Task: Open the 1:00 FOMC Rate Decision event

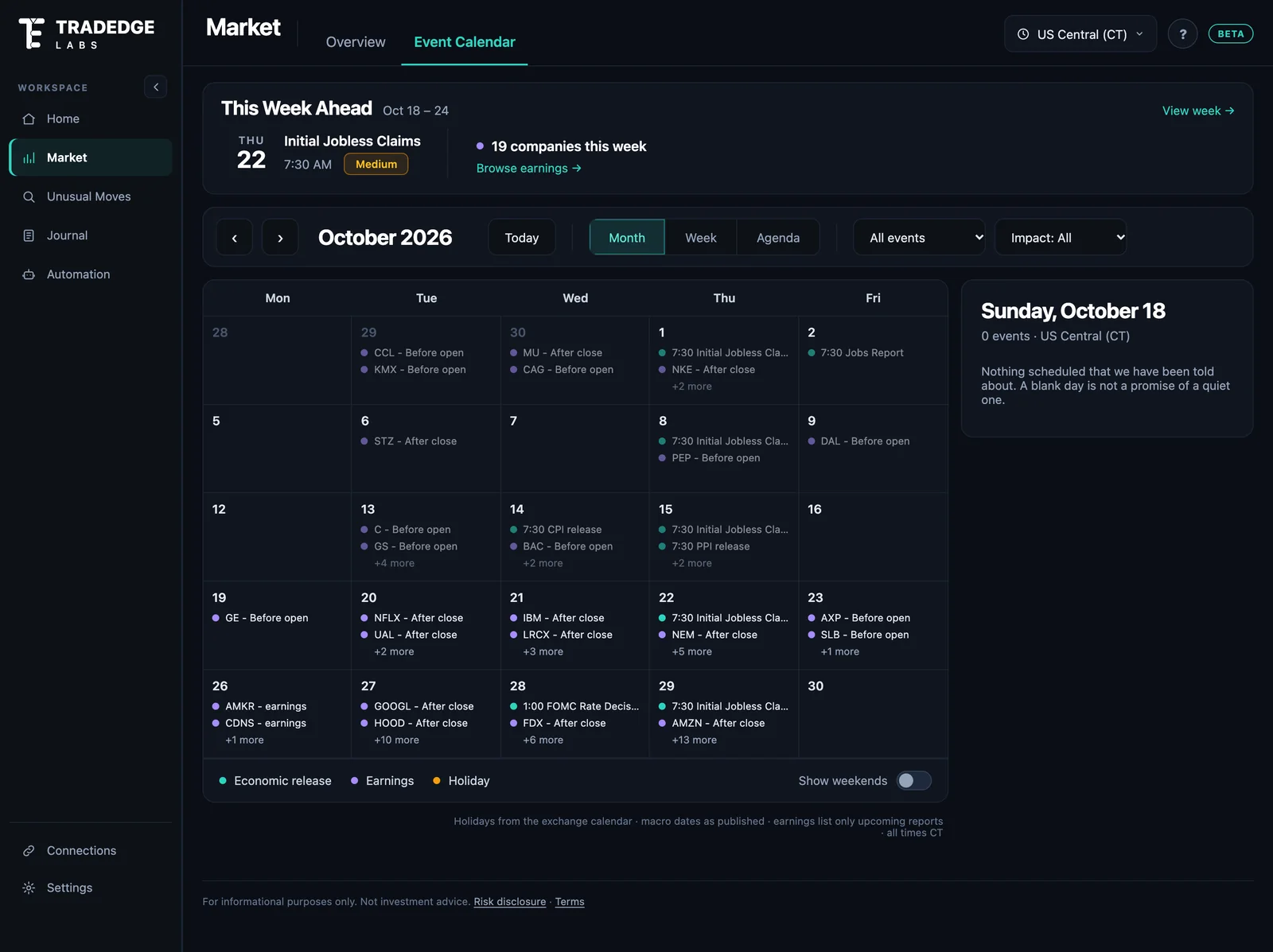Action: [574, 706]
